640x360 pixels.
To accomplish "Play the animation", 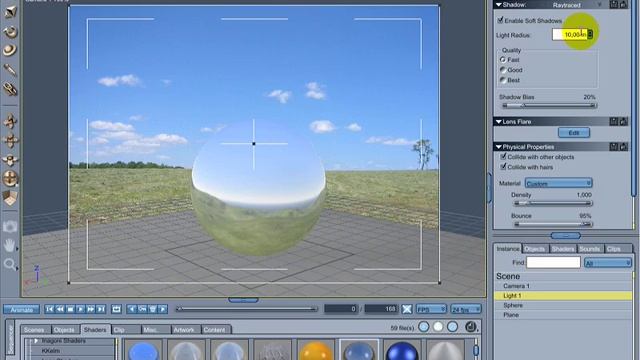I will point(80,309).
